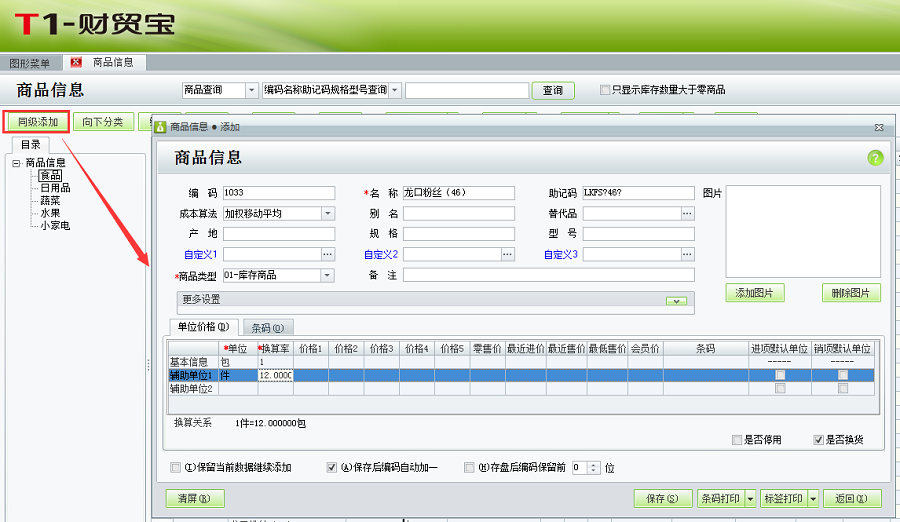Select the 条码 tab

[x=268, y=328]
